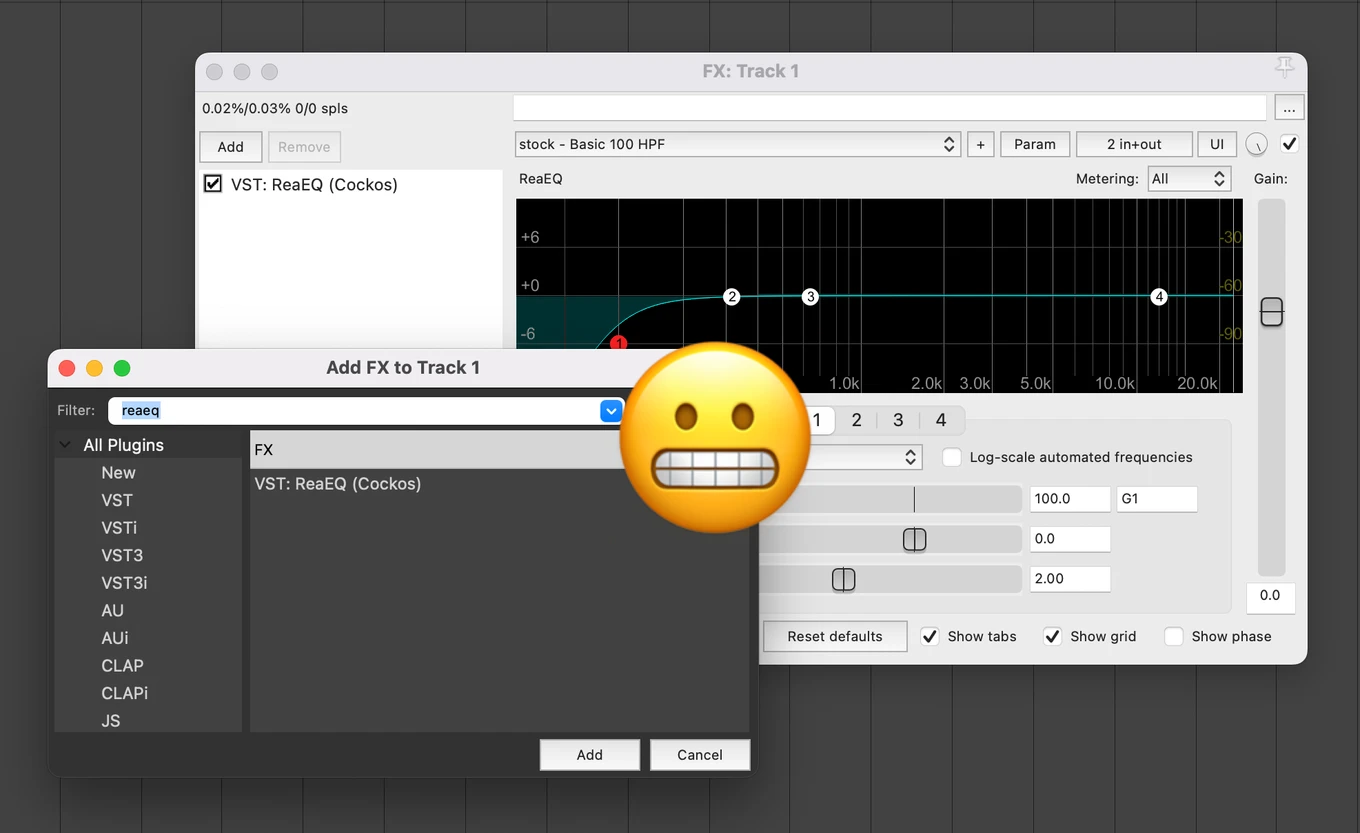Click the wet/dry mix knob

click(1256, 145)
